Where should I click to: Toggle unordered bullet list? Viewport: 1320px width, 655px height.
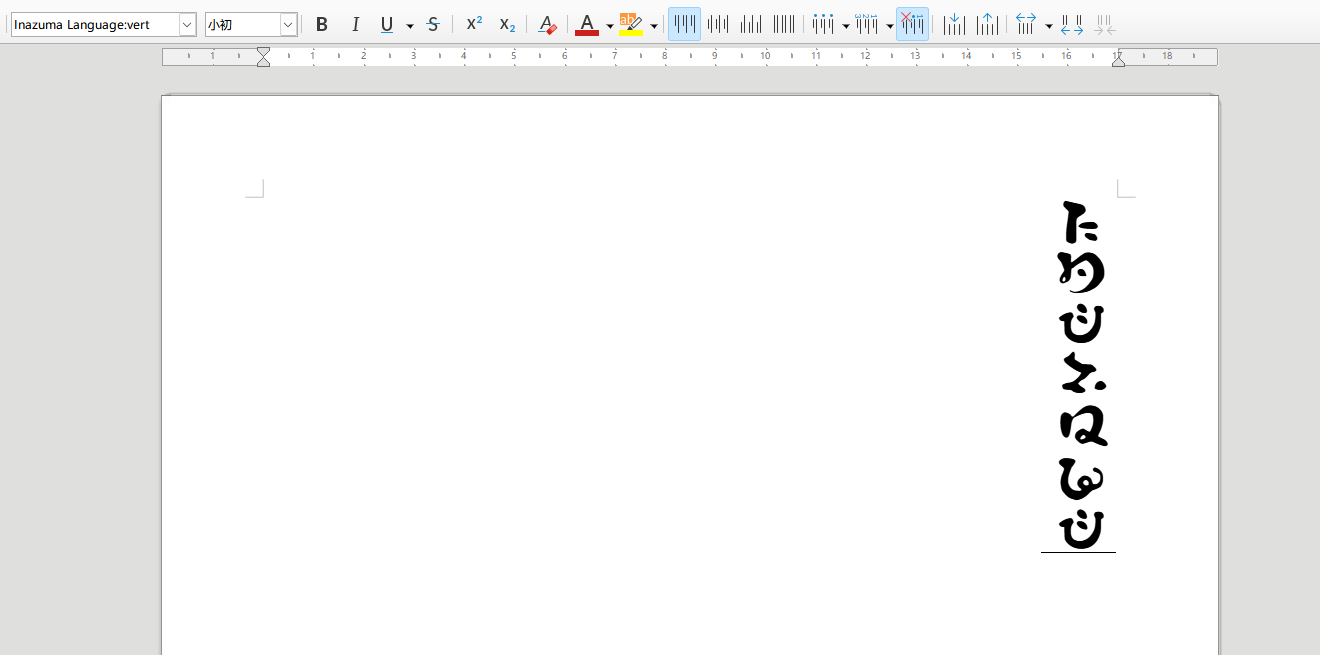[823, 24]
